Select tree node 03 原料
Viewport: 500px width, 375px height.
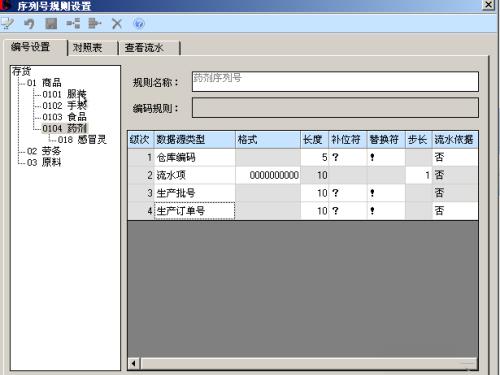pyautogui.click(x=44, y=162)
